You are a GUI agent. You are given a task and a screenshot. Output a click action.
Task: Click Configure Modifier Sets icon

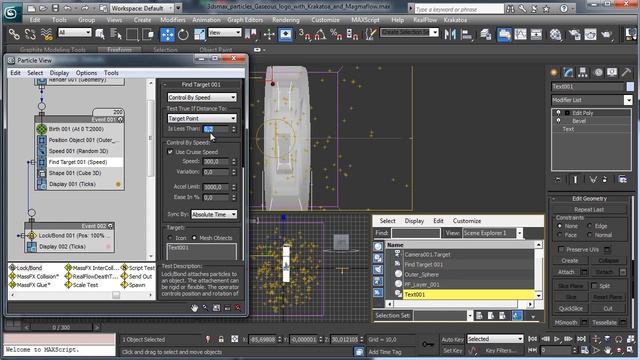click(x=622, y=180)
